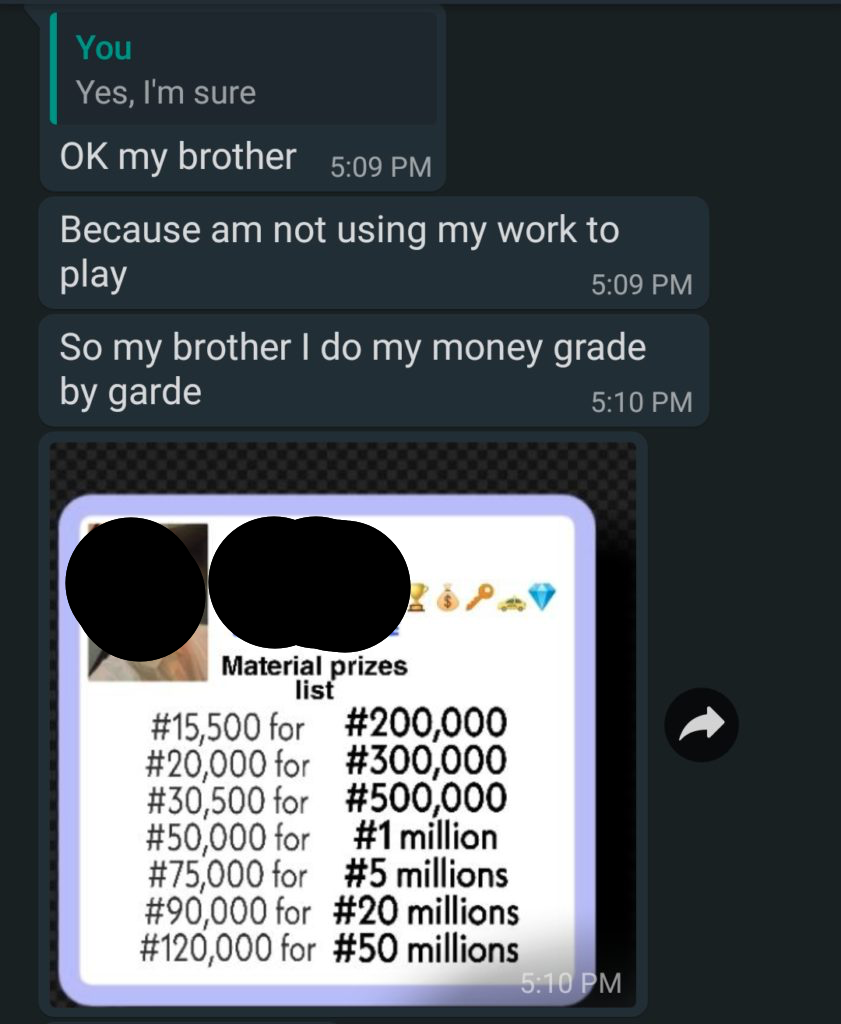This screenshot has width=841, height=1024.
Task: Tap the 5:10 PM timestamp on image
Action: [571, 983]
